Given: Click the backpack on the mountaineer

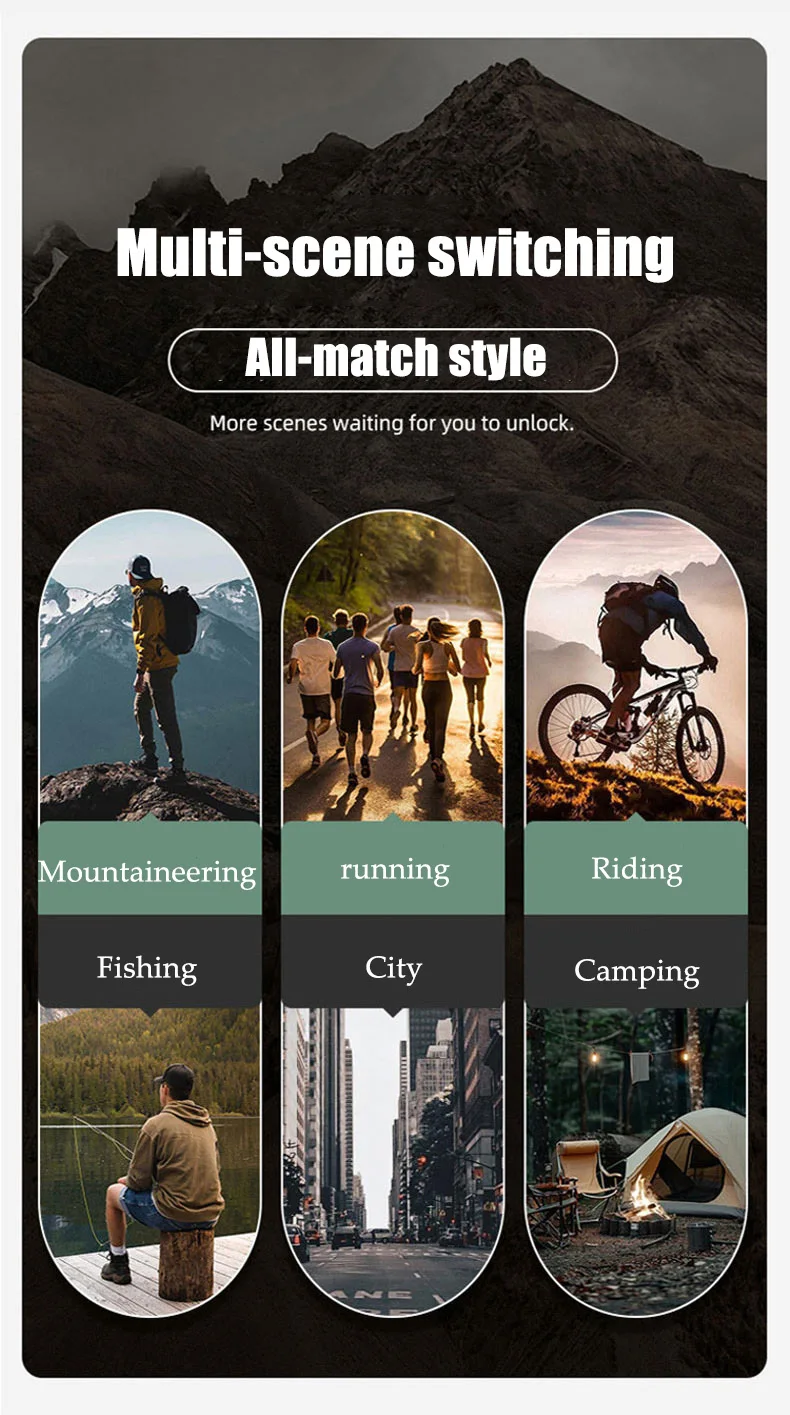Looking at the screenshot, I should point(181,619).
